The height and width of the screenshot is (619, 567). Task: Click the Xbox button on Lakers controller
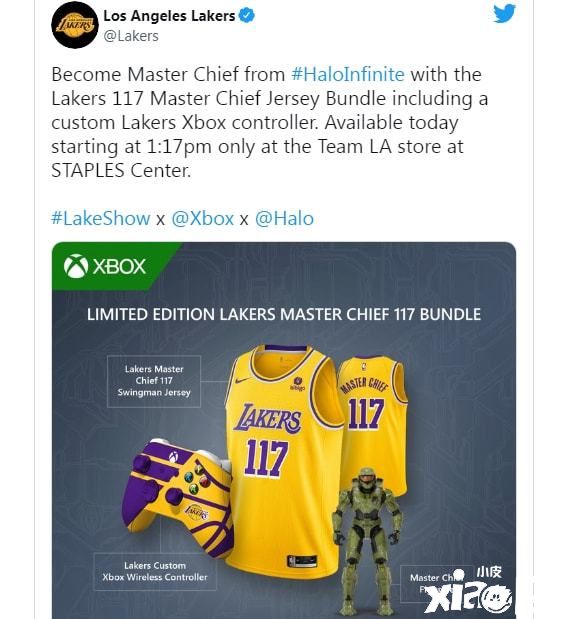pos(173,457)
